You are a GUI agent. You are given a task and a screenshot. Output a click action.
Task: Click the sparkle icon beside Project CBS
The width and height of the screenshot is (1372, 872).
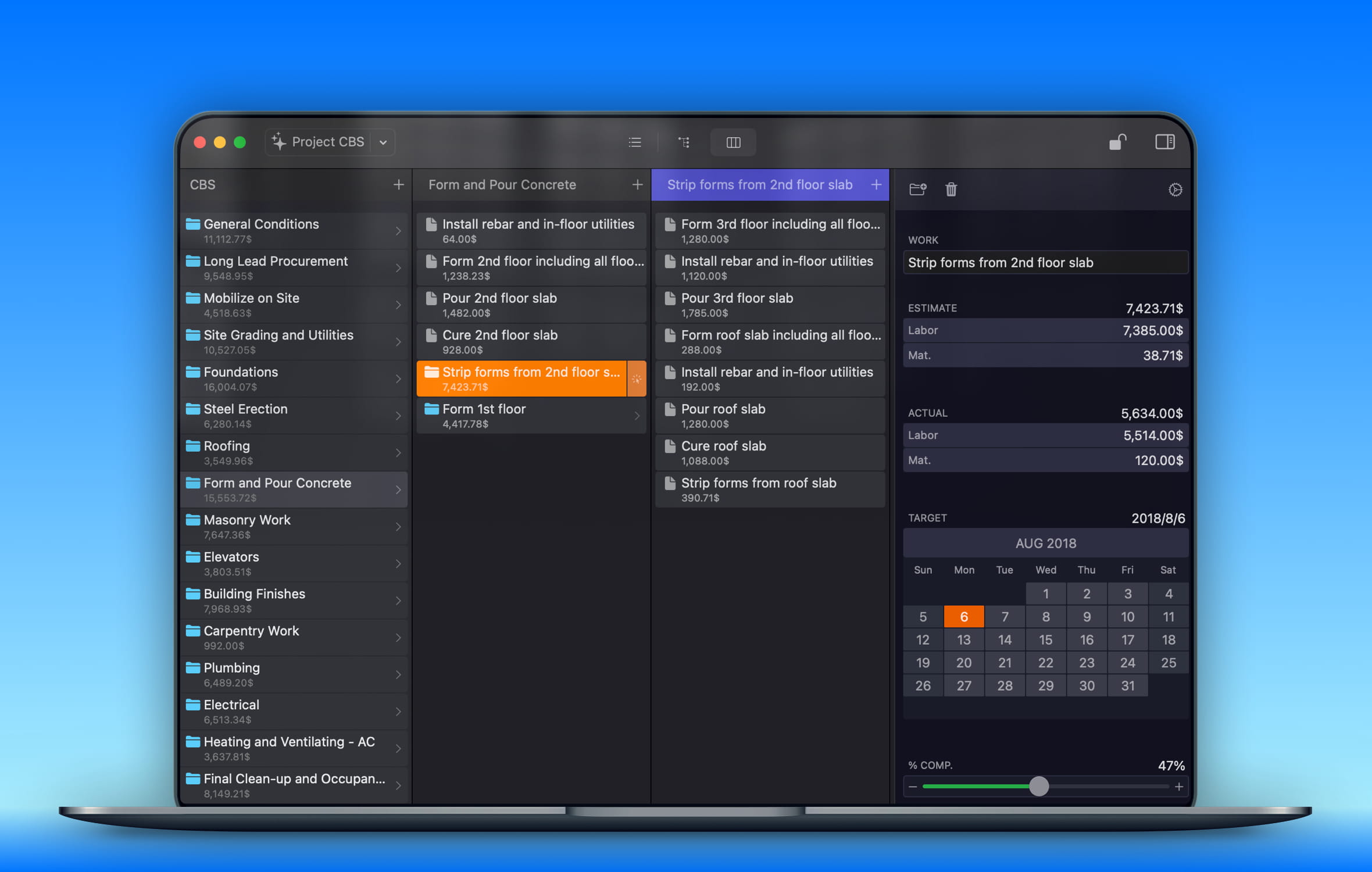point(279,142)
